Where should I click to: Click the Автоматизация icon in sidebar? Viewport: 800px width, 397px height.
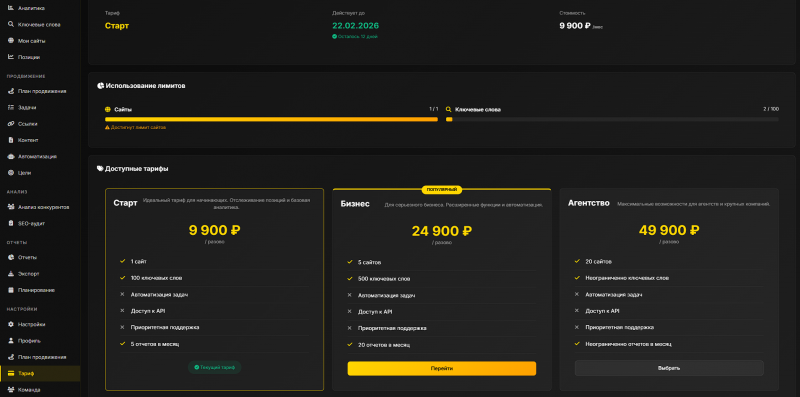(x=11, y=156)
